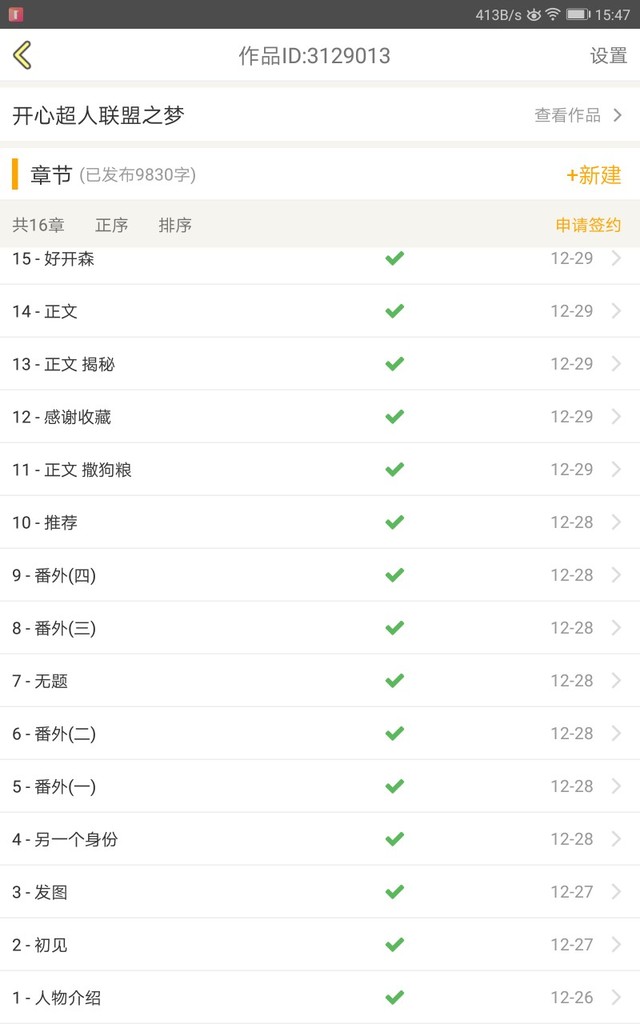Tap green checkmark for chapter 1 人物介绍
The width and height of the screenshot is (640, 1024).
395,997
